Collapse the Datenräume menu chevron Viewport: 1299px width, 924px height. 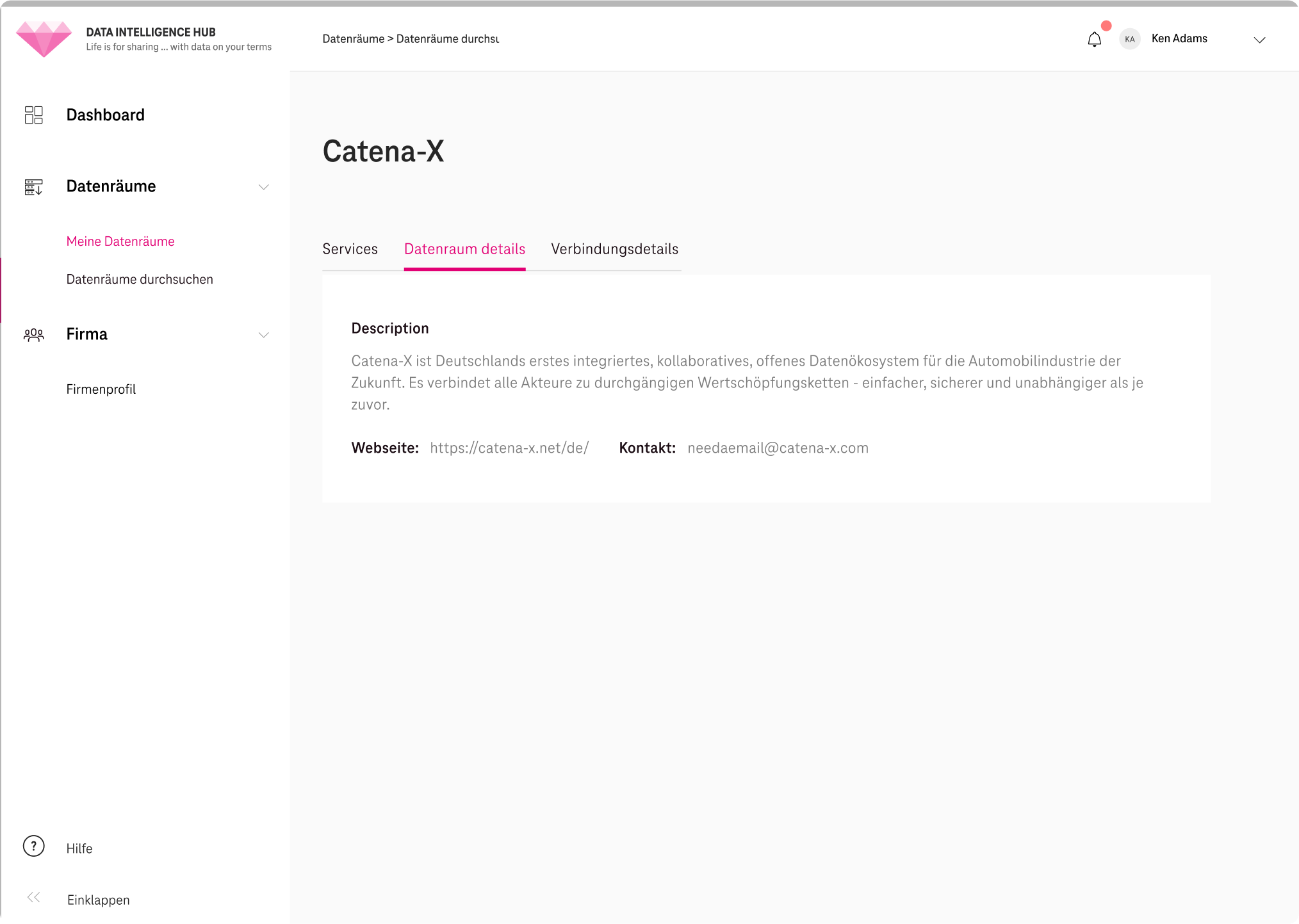(x=263, y=187)
